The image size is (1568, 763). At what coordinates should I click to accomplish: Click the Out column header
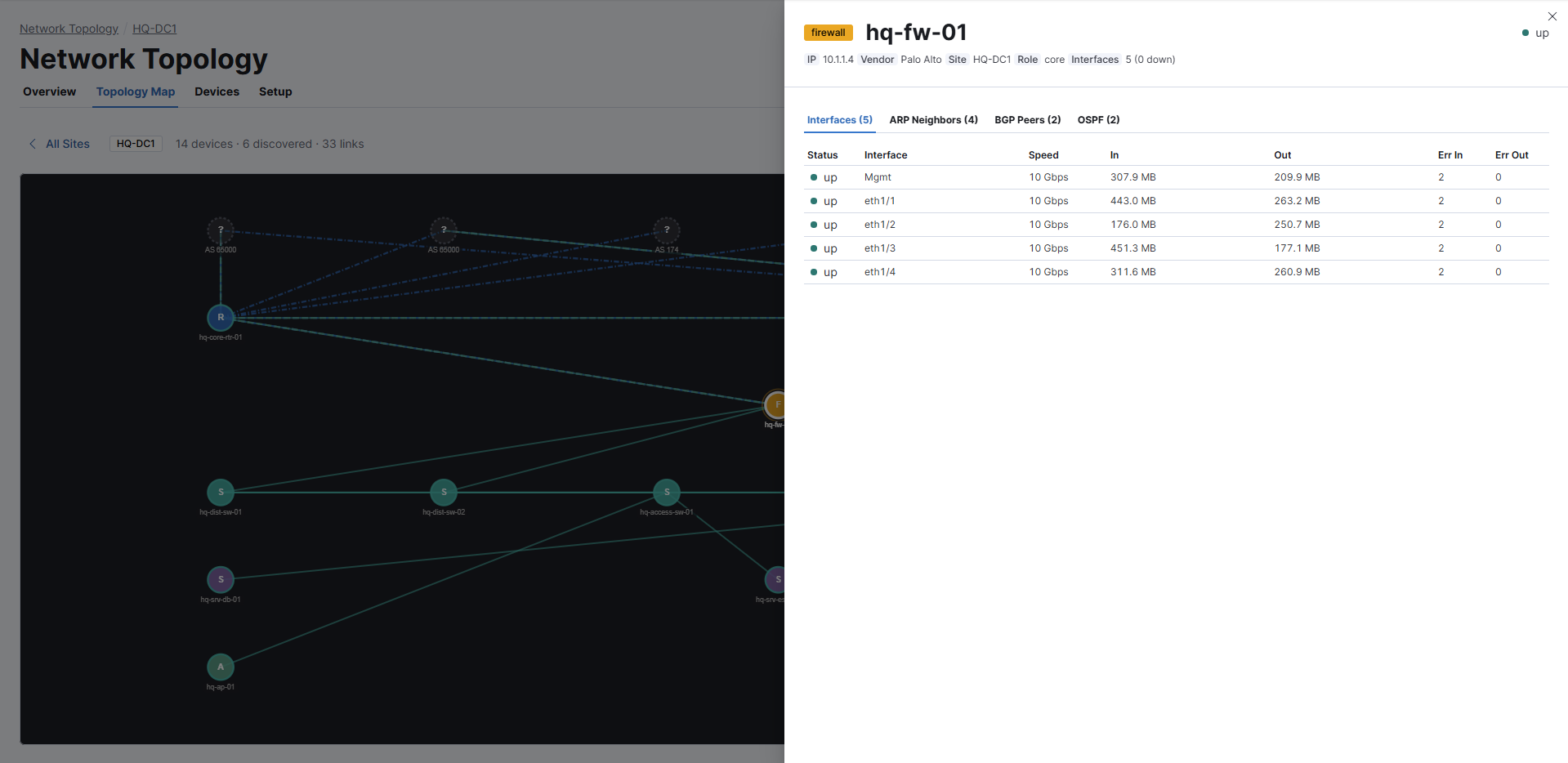(x=1283, y=155)
